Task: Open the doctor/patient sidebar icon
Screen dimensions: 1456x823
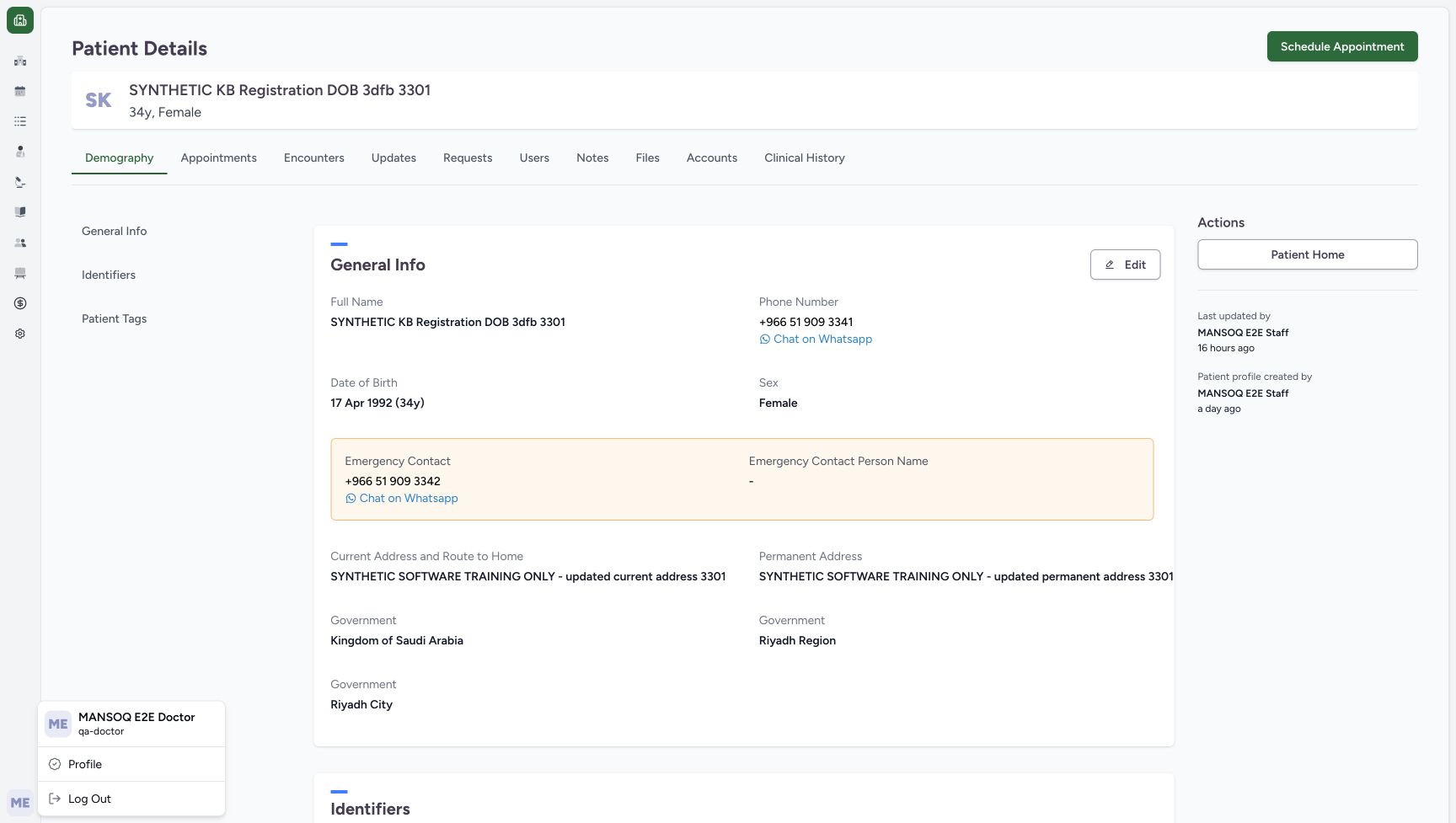Action: pos(20,152)
